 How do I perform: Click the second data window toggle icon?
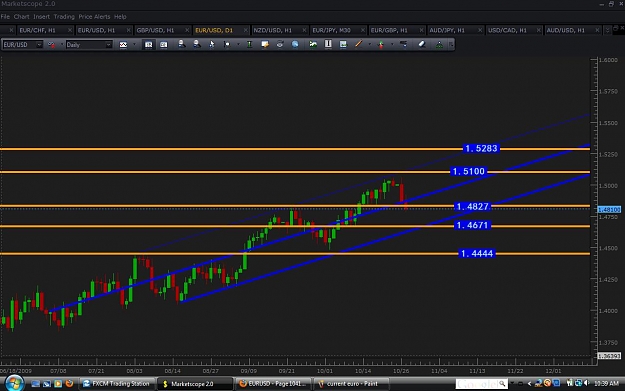(x=163, y=45)
